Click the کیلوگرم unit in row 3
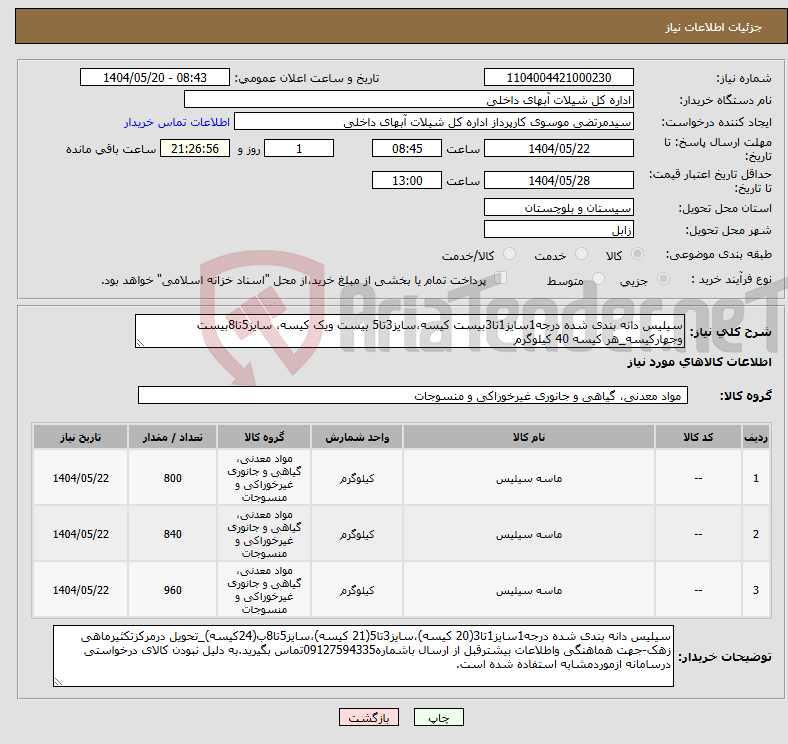The width and height of the screenshot is (788, 744). (357, 590)
